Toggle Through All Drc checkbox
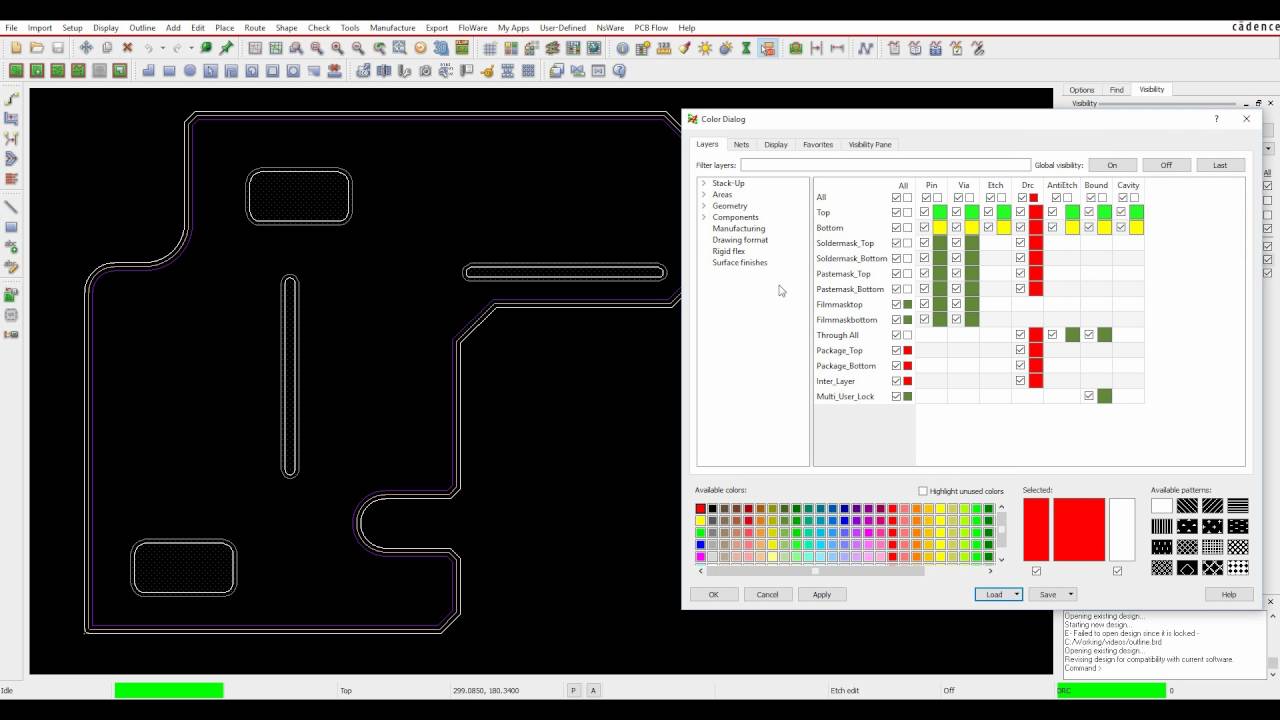 (1021, 335)
